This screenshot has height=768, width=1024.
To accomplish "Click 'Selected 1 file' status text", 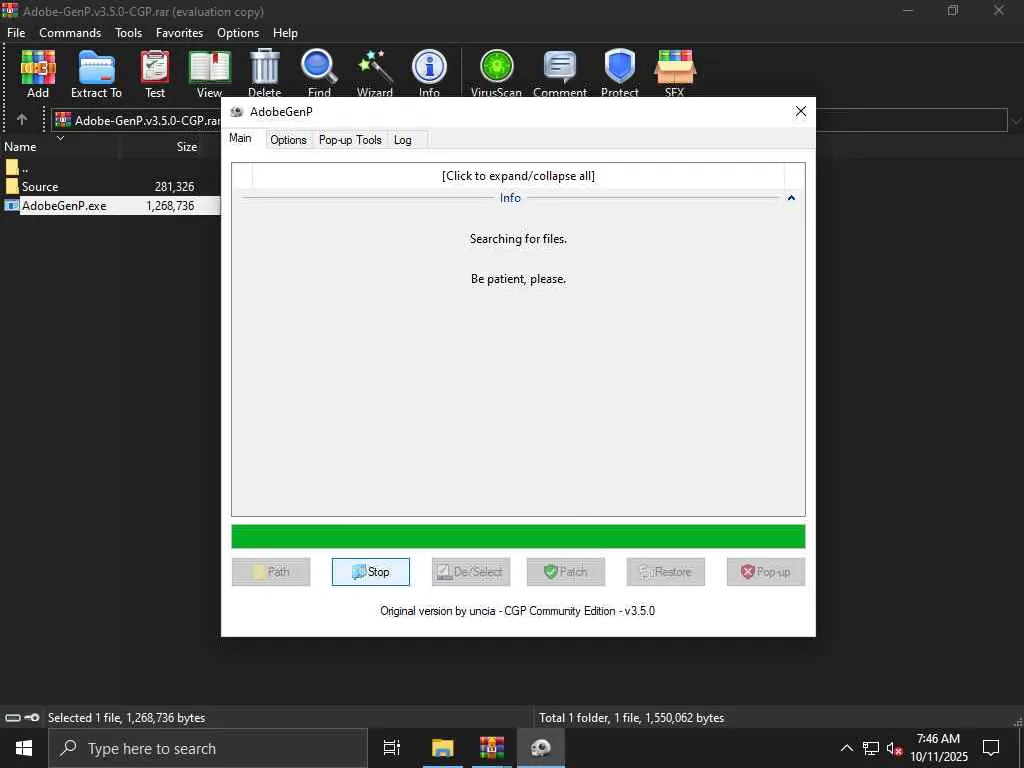I will pos(126,718).
